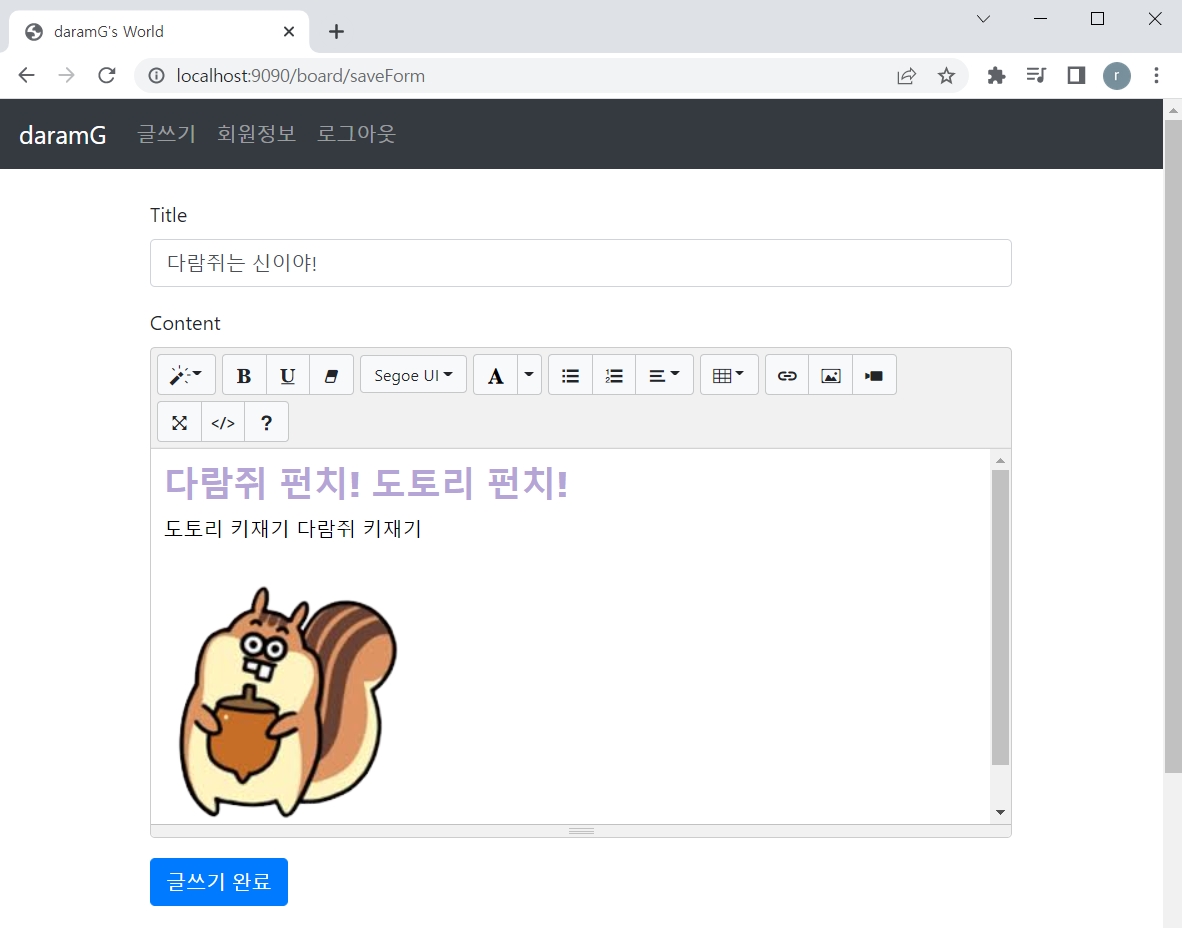Click the purple heading text in editor
The image size is (1182, 928).
[x=366, y=482]
